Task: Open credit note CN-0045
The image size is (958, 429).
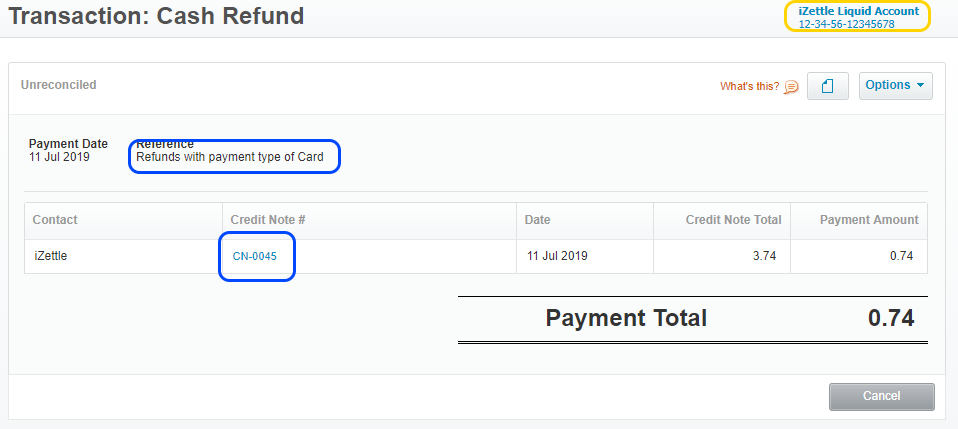Action: click(x=255, y=256)
